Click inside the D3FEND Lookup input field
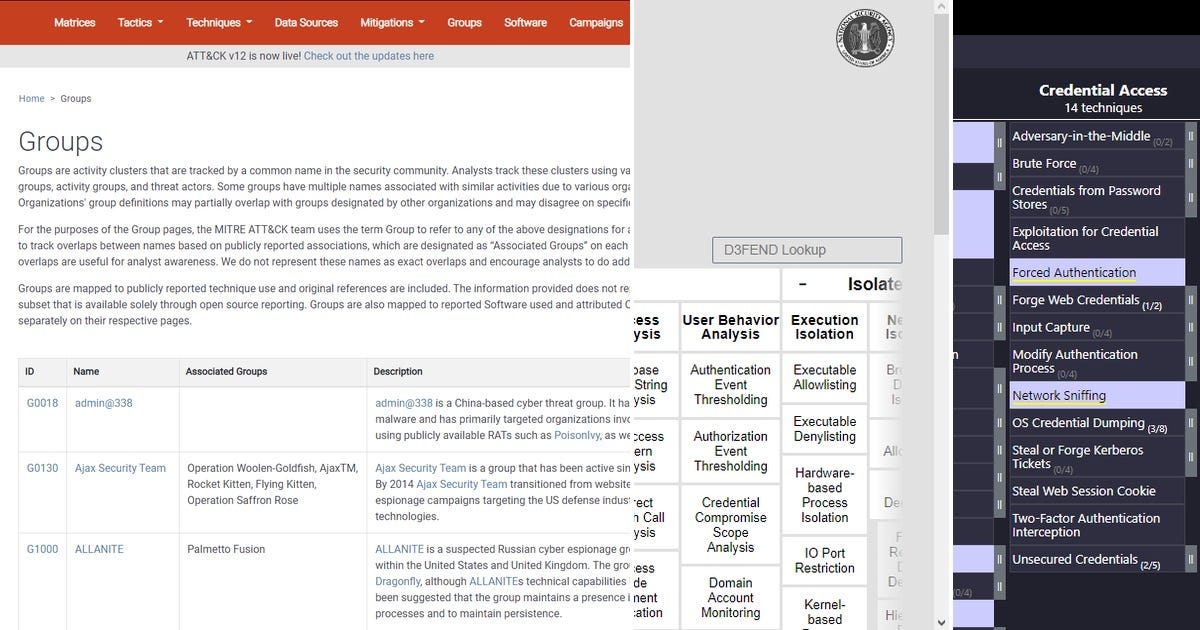 point(806,249)
